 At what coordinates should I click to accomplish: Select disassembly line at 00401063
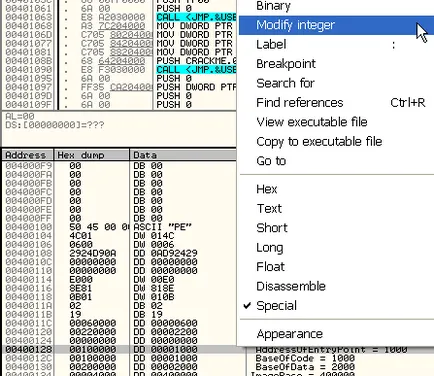pos(119,17)
